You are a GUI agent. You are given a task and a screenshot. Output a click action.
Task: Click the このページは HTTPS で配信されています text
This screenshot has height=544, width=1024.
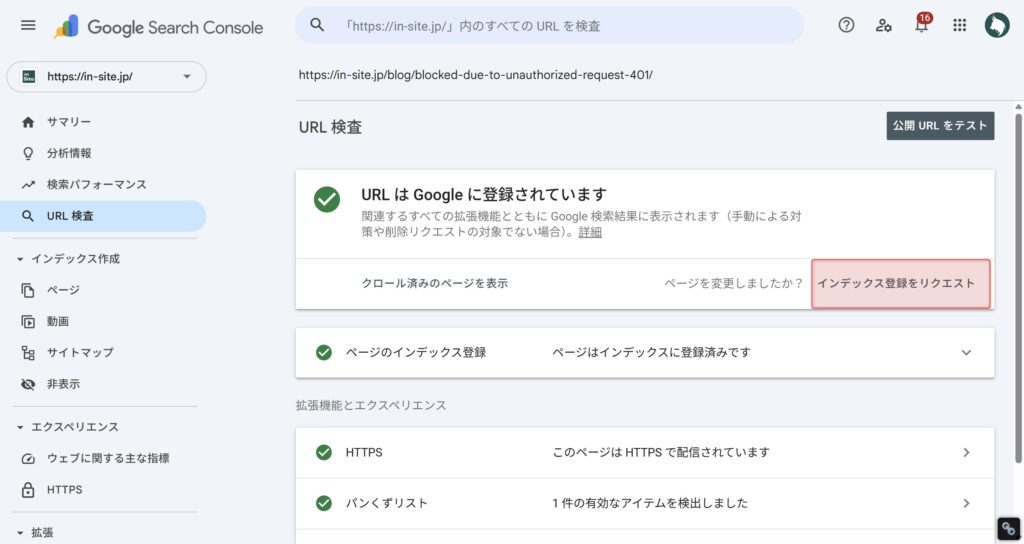661,453
